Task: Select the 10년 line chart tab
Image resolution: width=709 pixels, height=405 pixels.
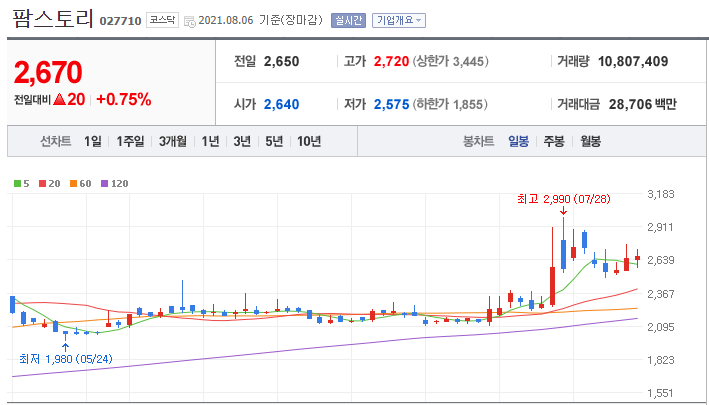Action: 309,141
